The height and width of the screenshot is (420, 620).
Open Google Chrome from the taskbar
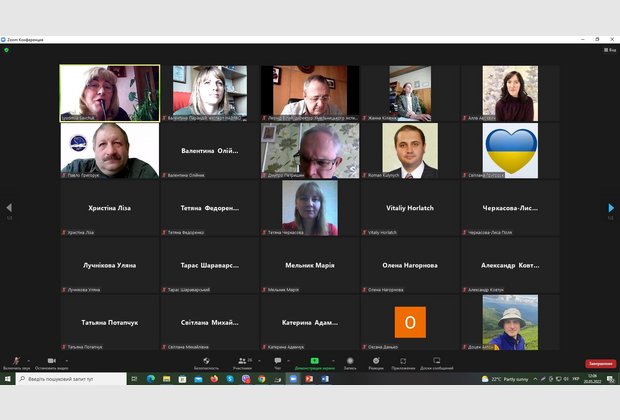[261, 379]
